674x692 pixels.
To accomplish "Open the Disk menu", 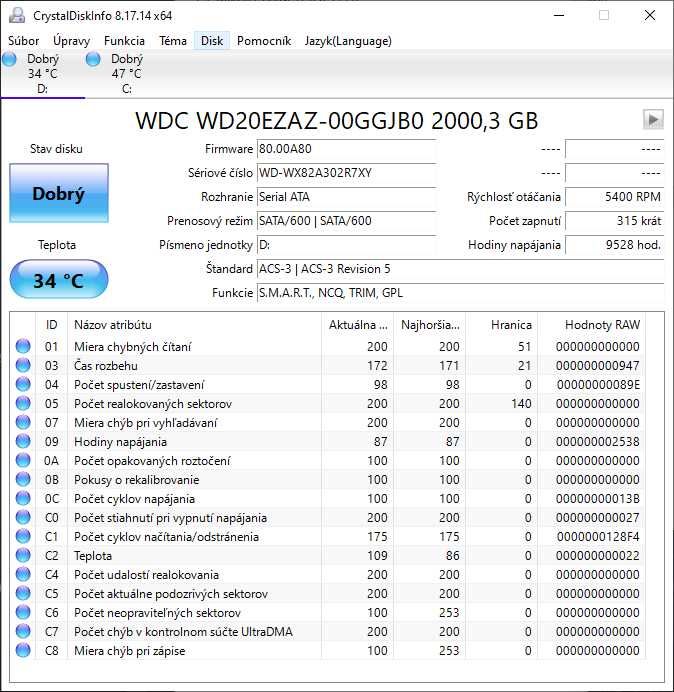I will coord(212,41).
